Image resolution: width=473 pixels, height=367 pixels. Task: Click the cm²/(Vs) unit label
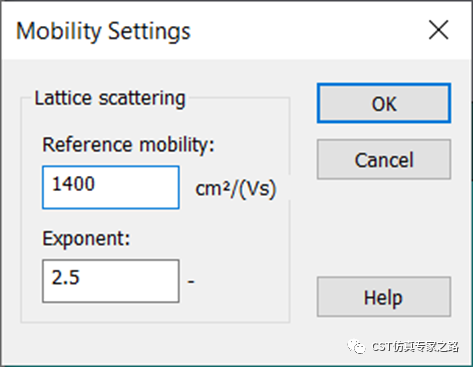pyautogui.click(x=236, y=189)
